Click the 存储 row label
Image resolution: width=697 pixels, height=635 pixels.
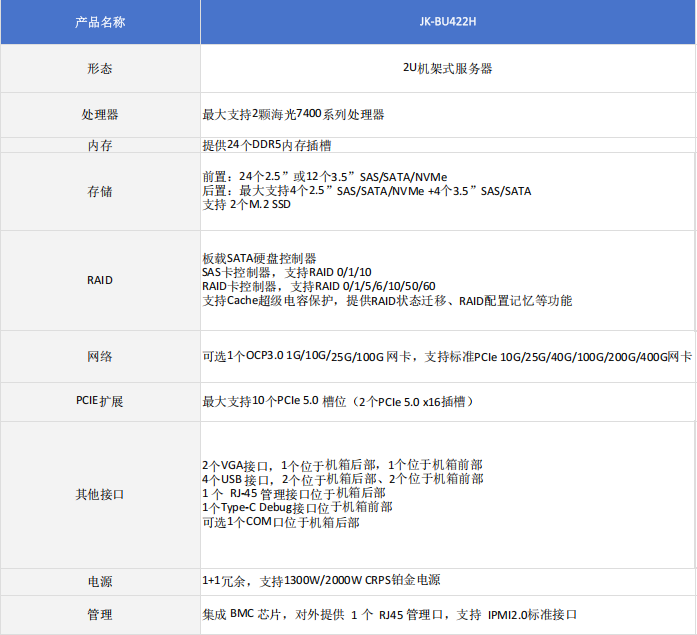pyautogui.click(x=100, y=190)
